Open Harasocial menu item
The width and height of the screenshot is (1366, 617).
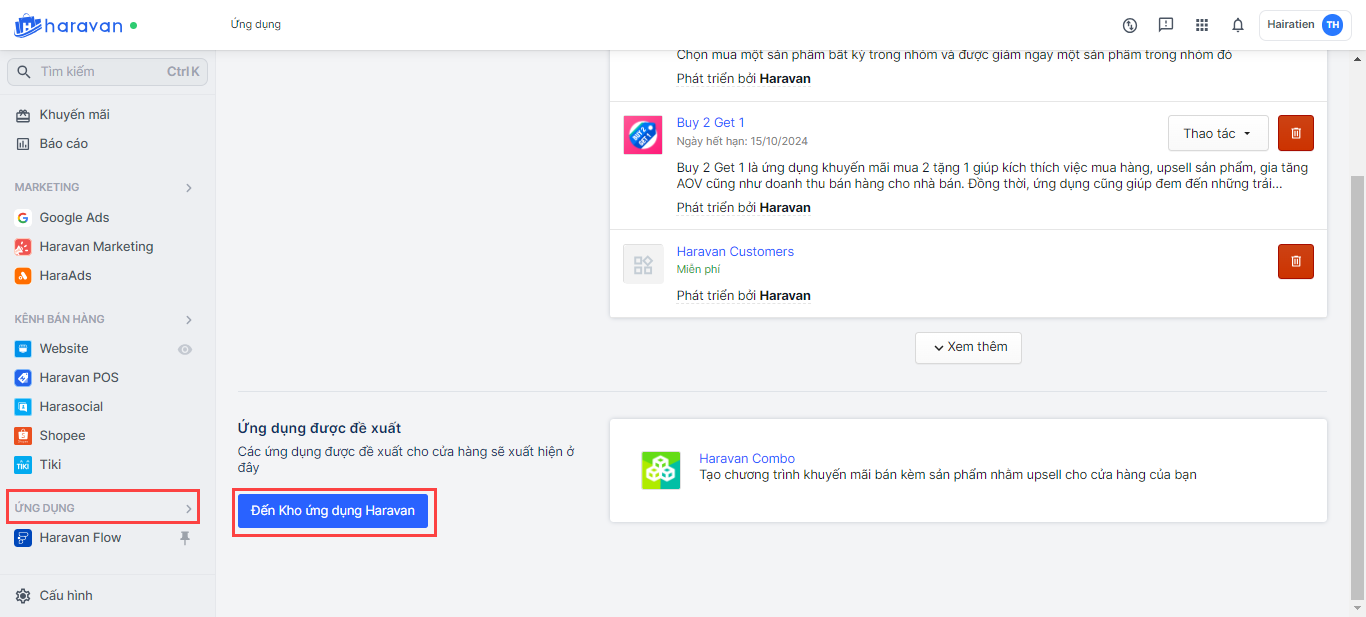72,407
